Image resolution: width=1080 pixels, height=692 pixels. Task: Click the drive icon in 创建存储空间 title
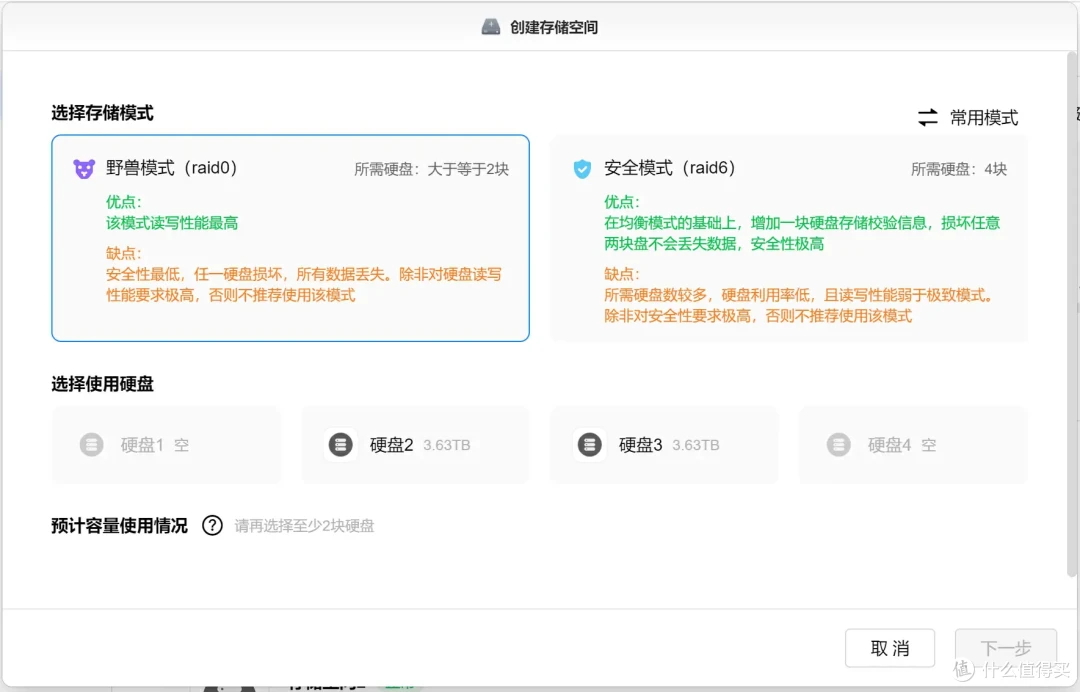[490, 27]
